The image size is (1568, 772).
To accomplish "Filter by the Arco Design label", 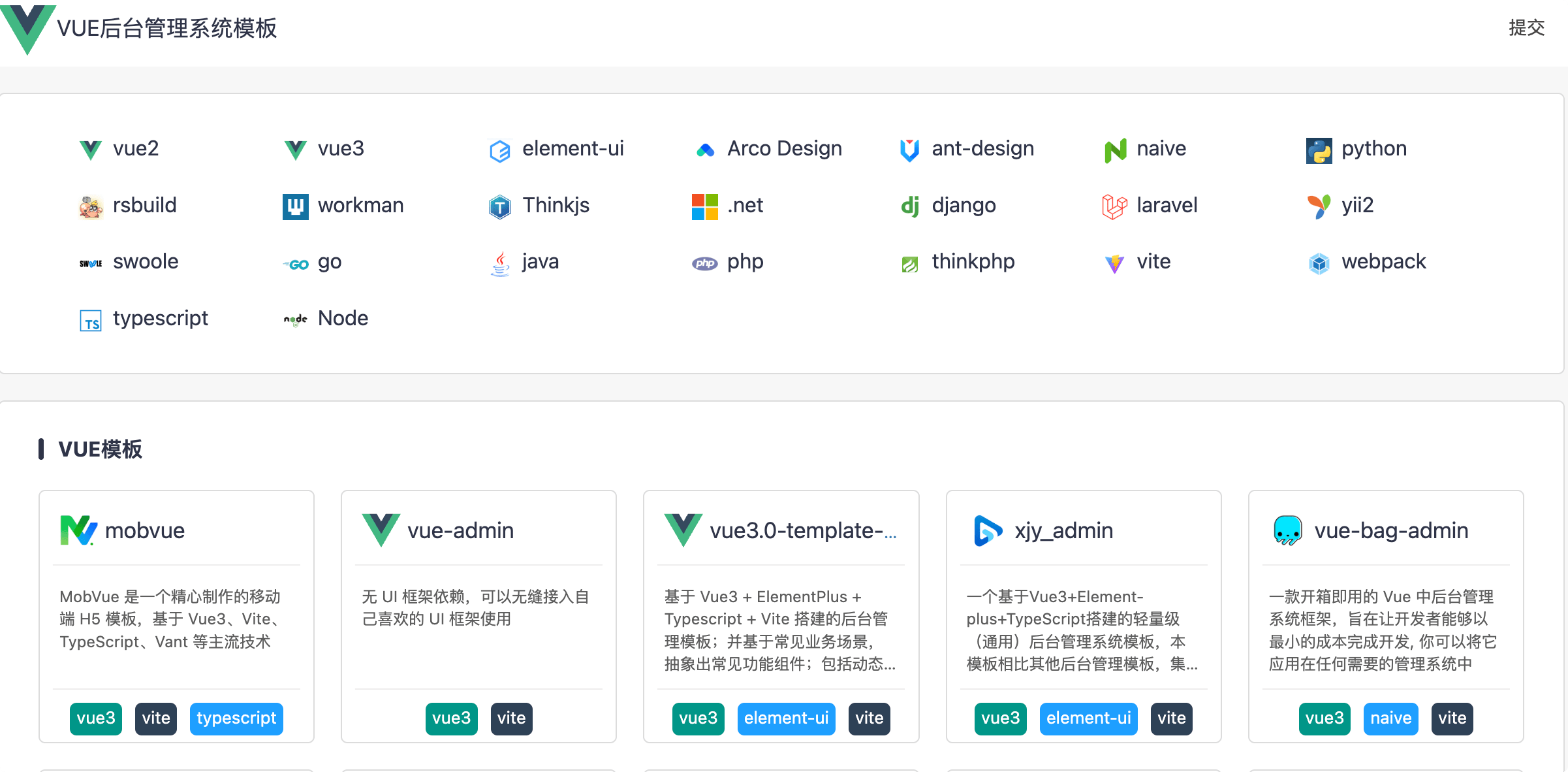I will 785,149.
